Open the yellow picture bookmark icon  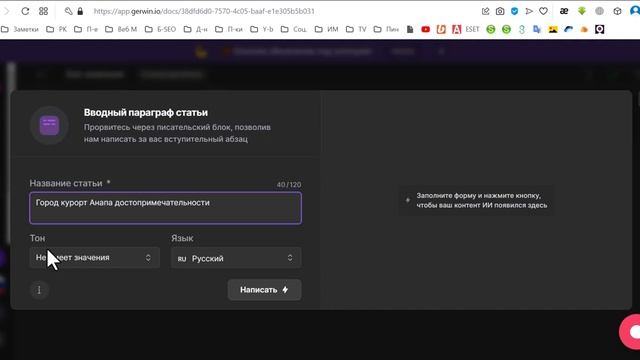tap(553, 29)
